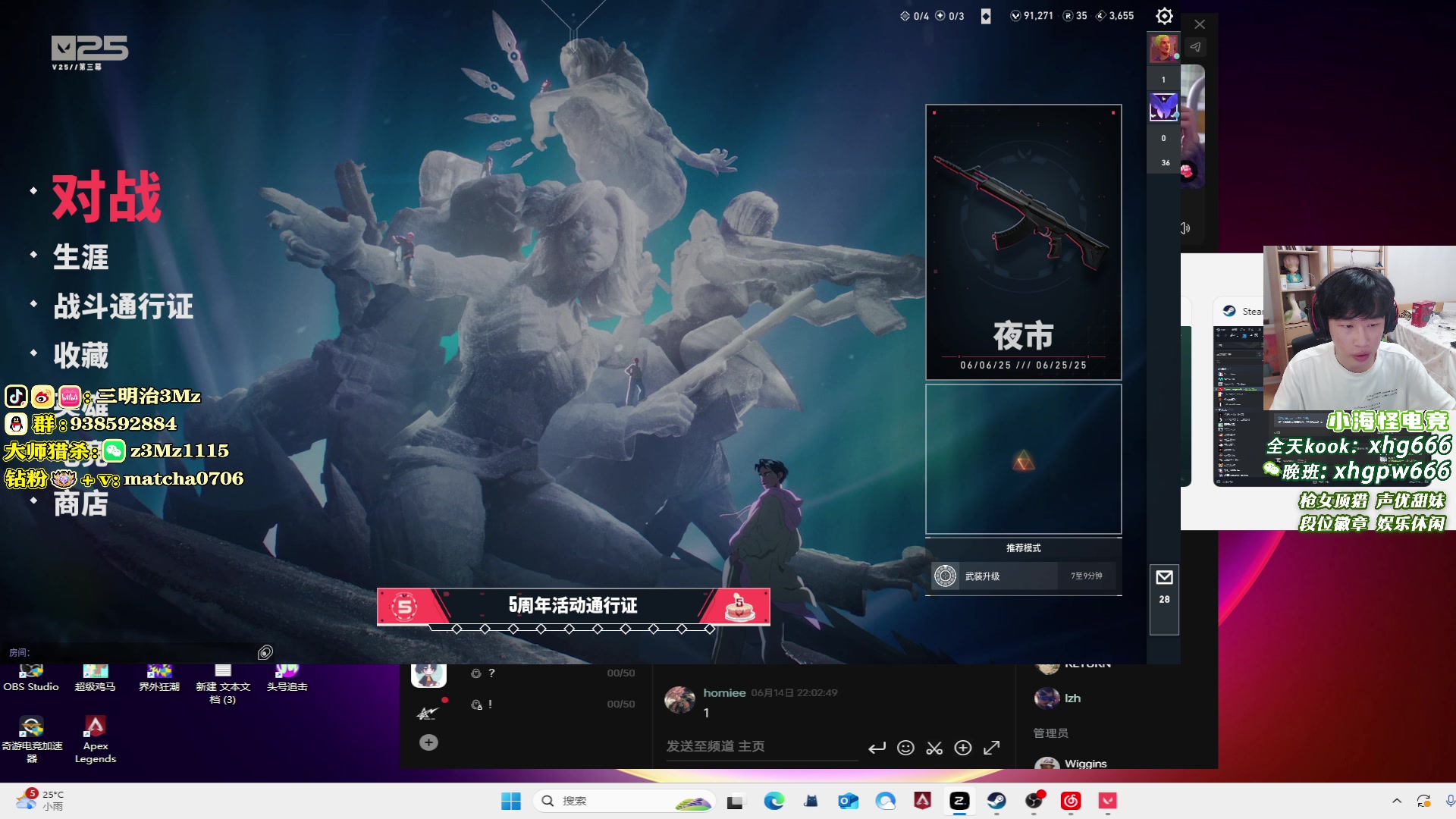Image resolution: width=1456 pixels, height=819 pixels.
Task: Click the paper plane send icon
Action: pos(1195,47)
